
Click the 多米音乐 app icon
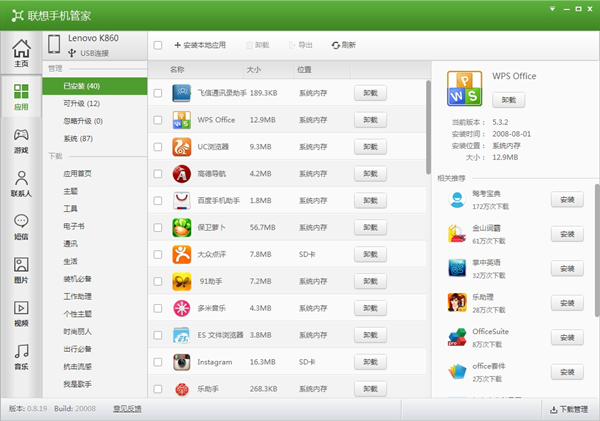coord(181,308)
